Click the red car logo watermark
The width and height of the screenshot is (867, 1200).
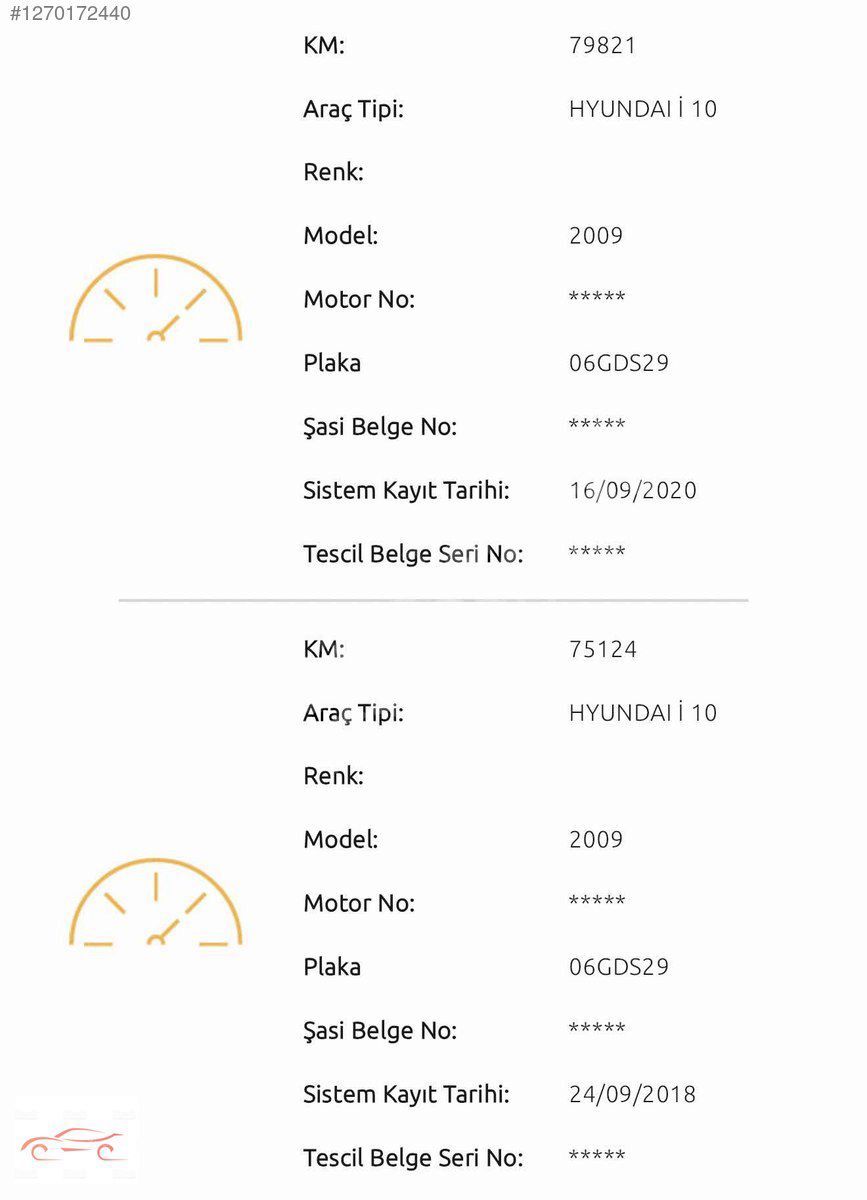click(x=74, y=1145)
